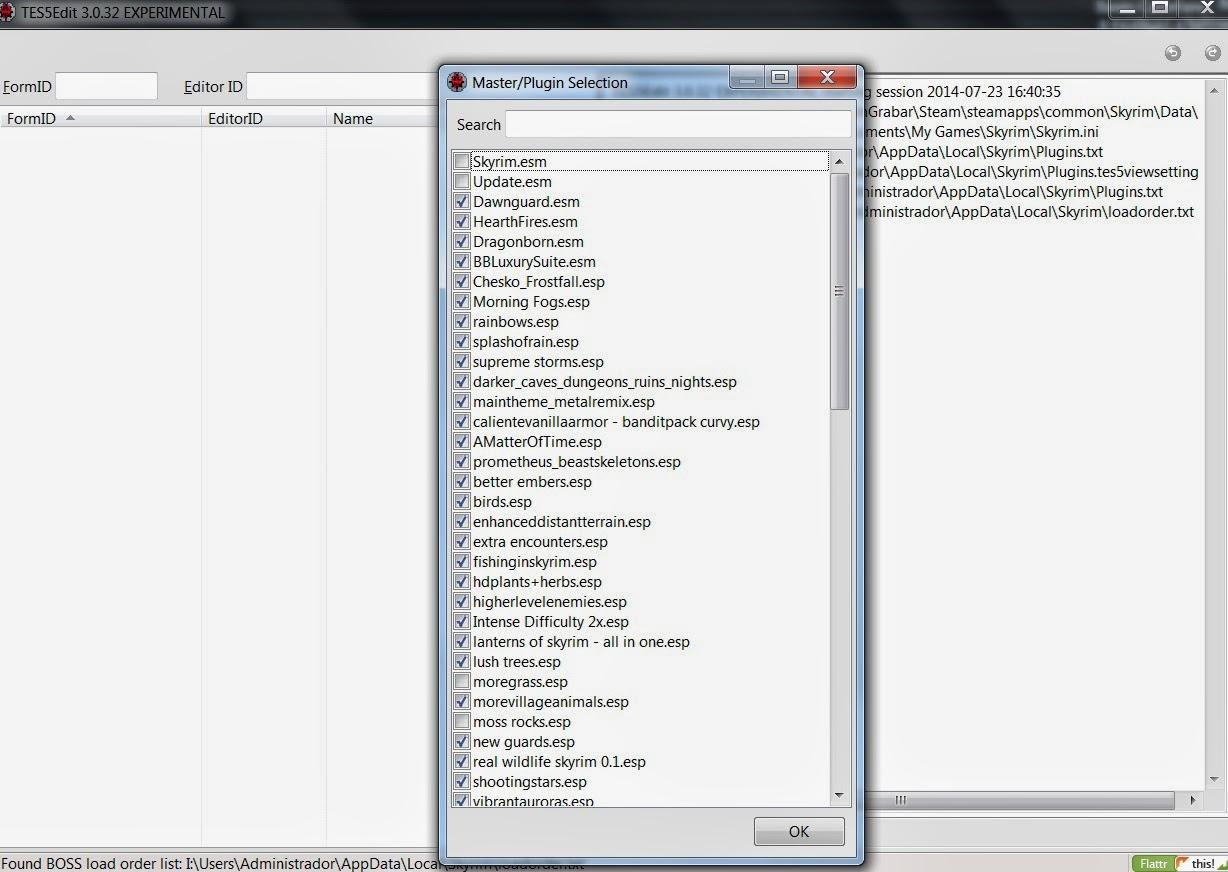Click the plugin list vertical scrollbar thumb

coord(839,290)
